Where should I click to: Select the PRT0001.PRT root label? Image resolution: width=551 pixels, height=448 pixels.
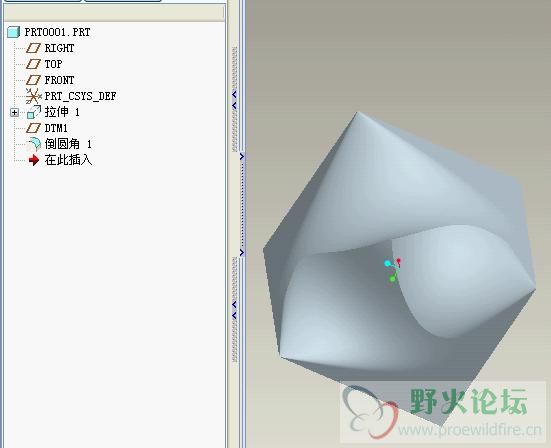click(57, 32)
